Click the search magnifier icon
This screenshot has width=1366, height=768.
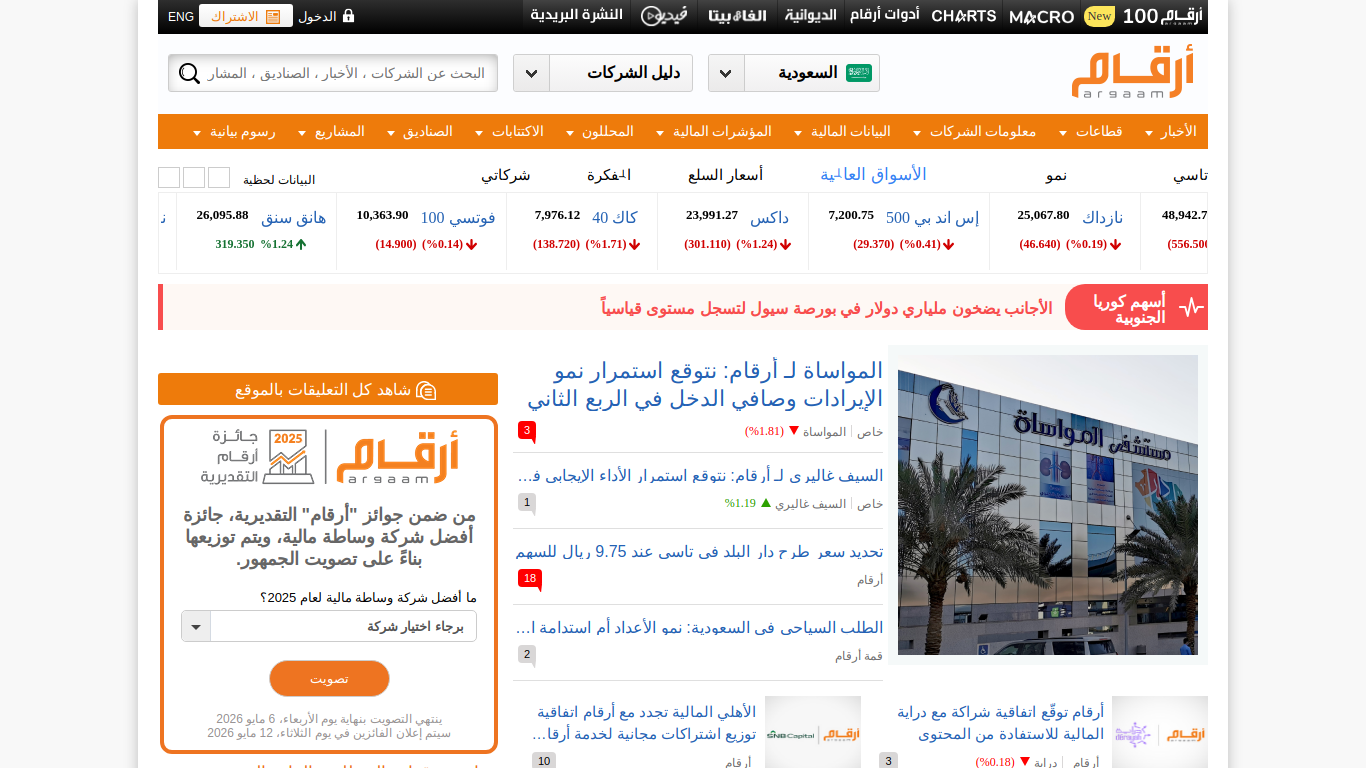pos(189,73)
